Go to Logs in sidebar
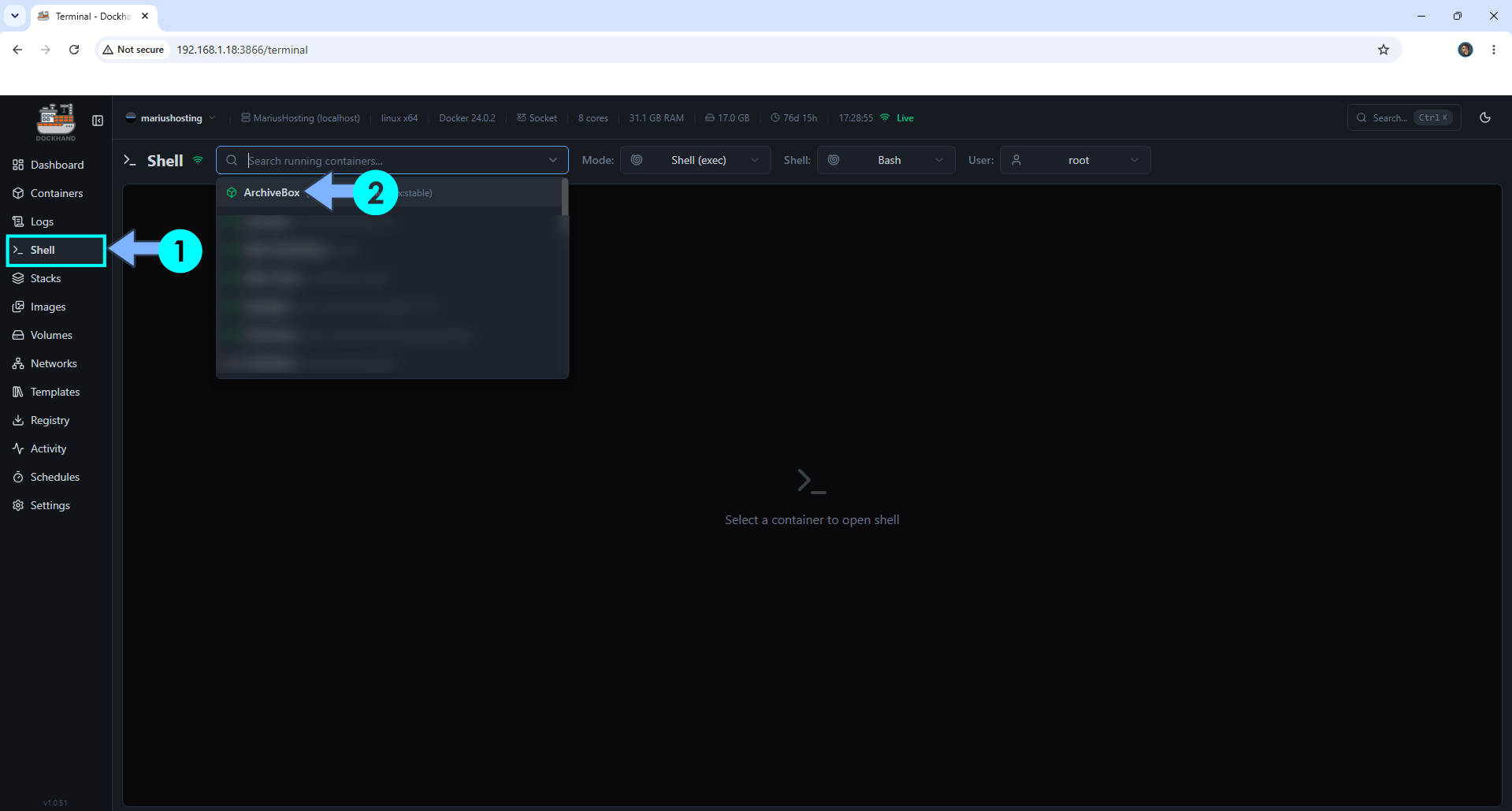Screen dimensions: 1512x811 [x=57, y=221]
